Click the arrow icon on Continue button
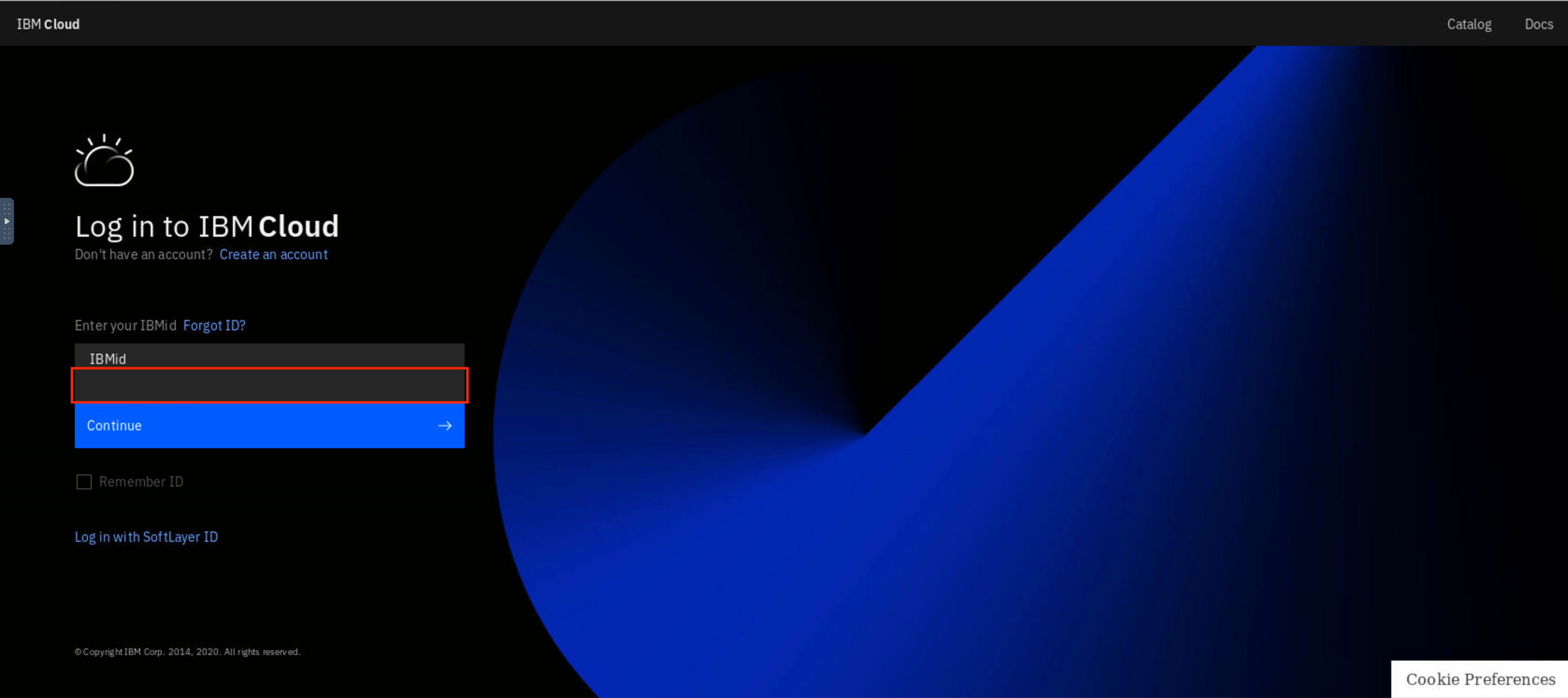Viewport: 1568px width, 698px height. (x=445, y=426)
